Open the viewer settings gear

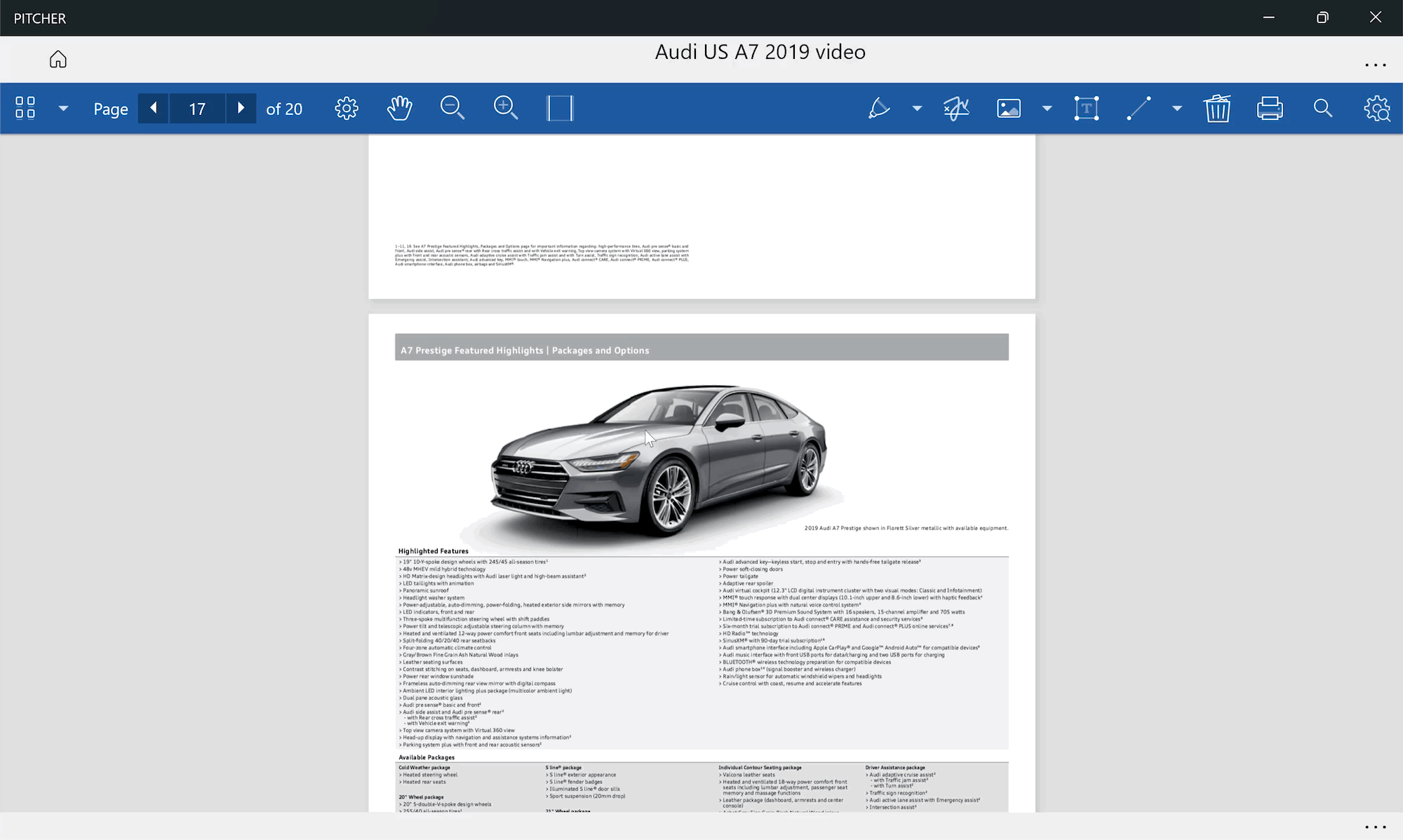[347, 108]
